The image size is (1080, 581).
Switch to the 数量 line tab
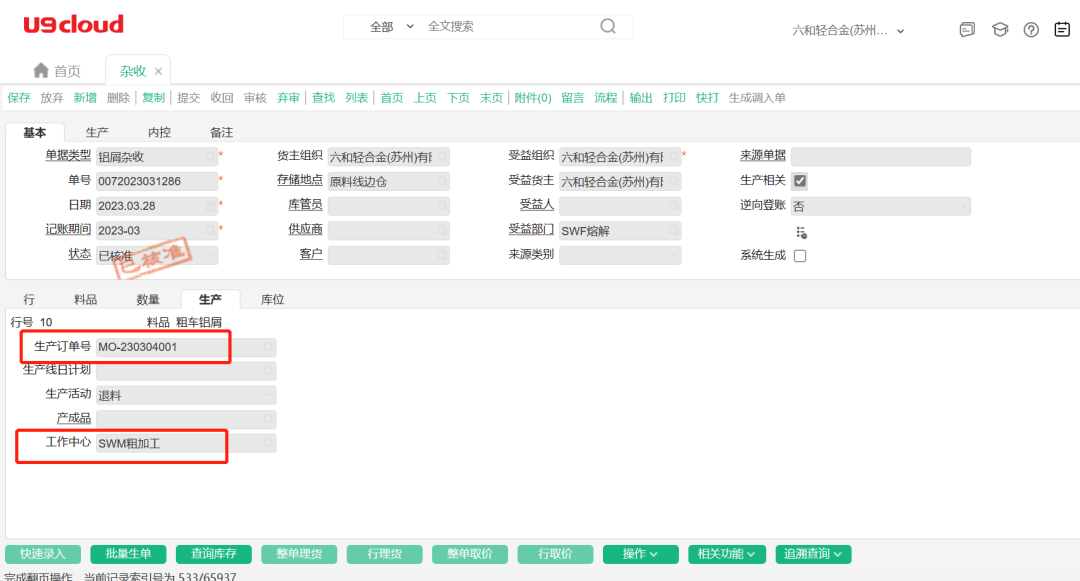pyautogui.click(x=148, y=299)
